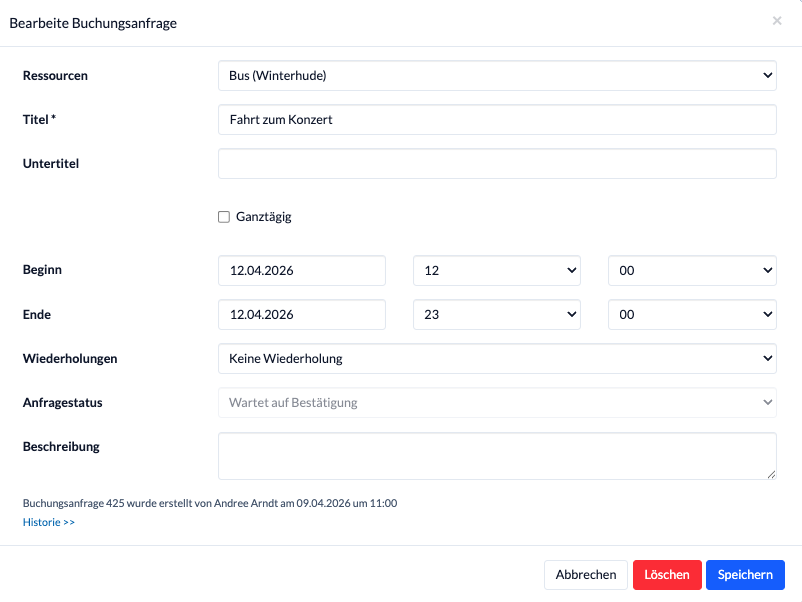Open the Beginn minutes dropdown

click(692, 270)
